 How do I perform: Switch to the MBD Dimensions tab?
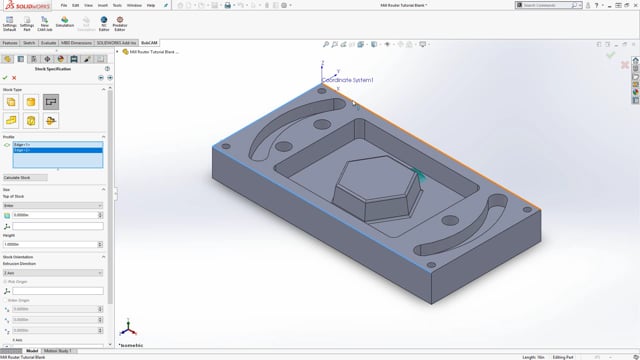point(76,43)
